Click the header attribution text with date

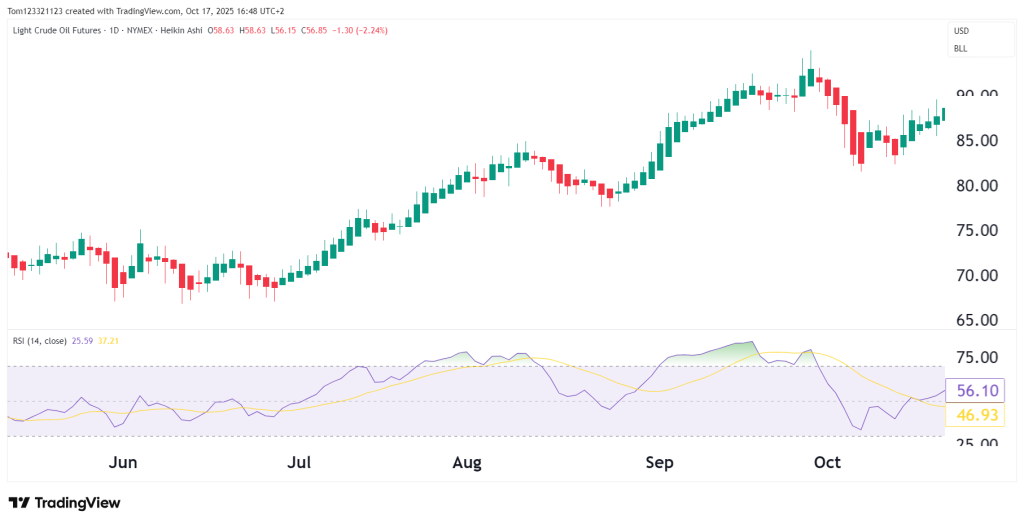click(x=146, y=11)
